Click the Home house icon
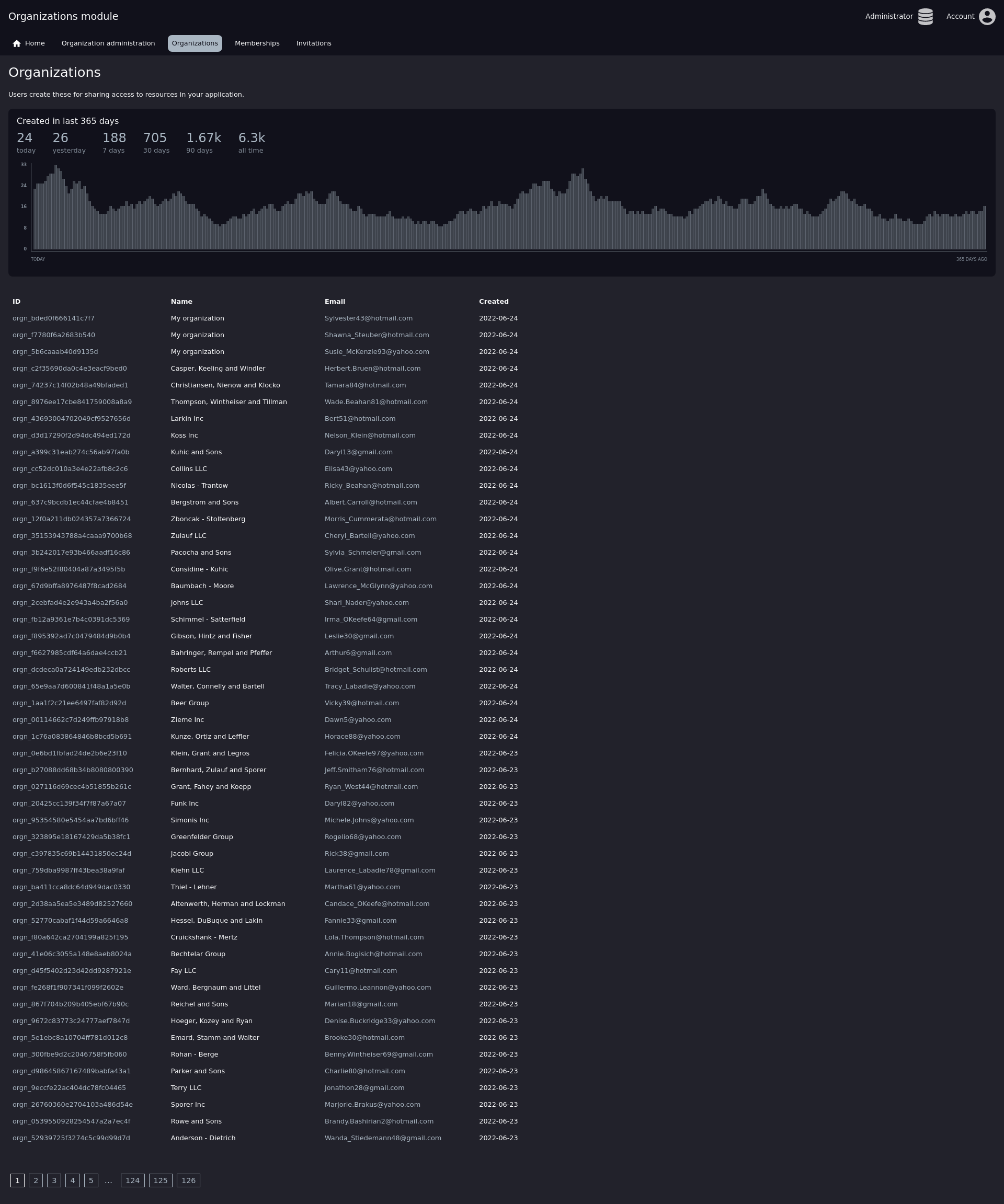This screenshot has height=1204, width=1004. (17, 43)
